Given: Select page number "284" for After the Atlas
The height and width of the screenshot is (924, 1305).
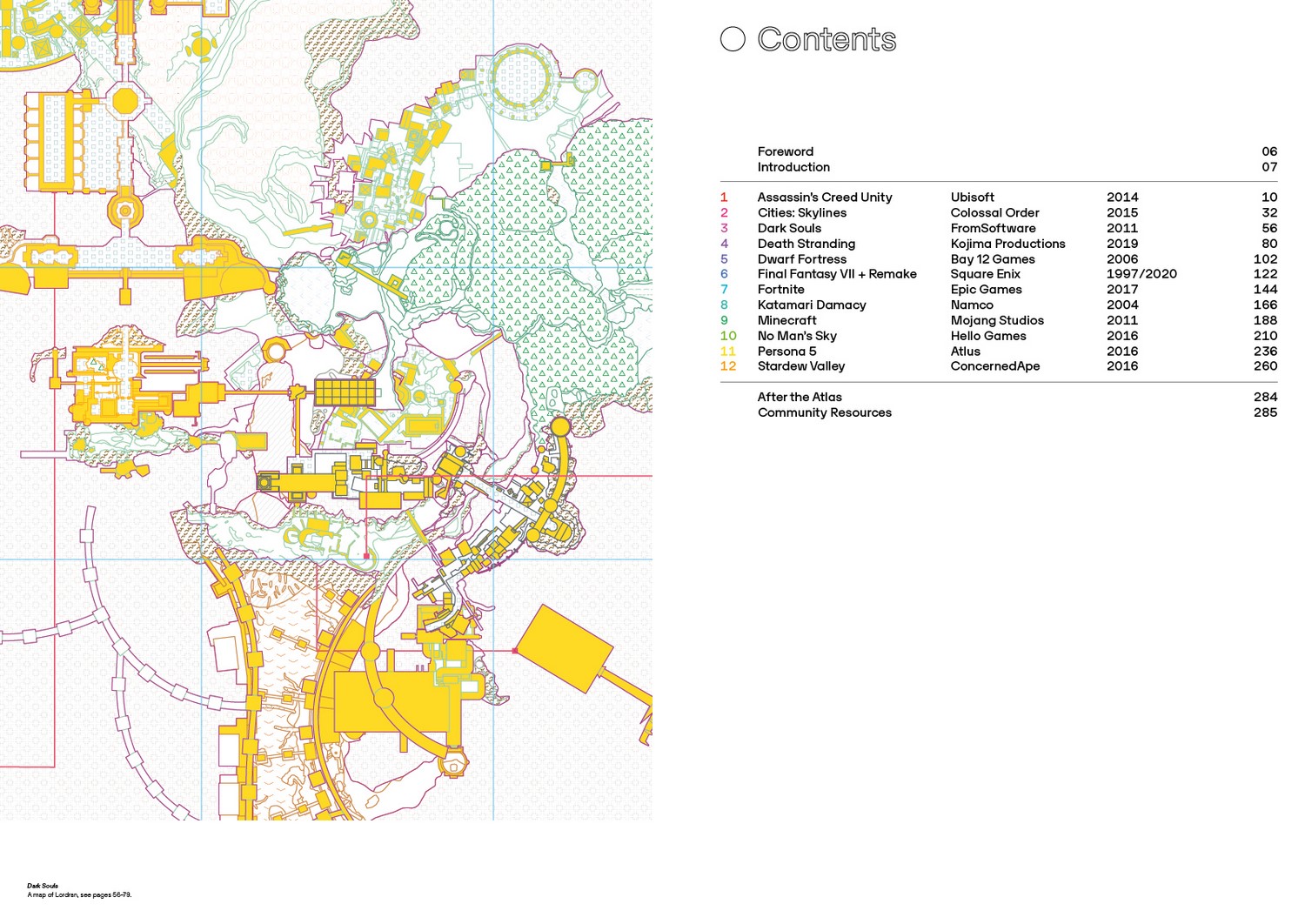Looking at the screenshot, I should coord(1266,398).
